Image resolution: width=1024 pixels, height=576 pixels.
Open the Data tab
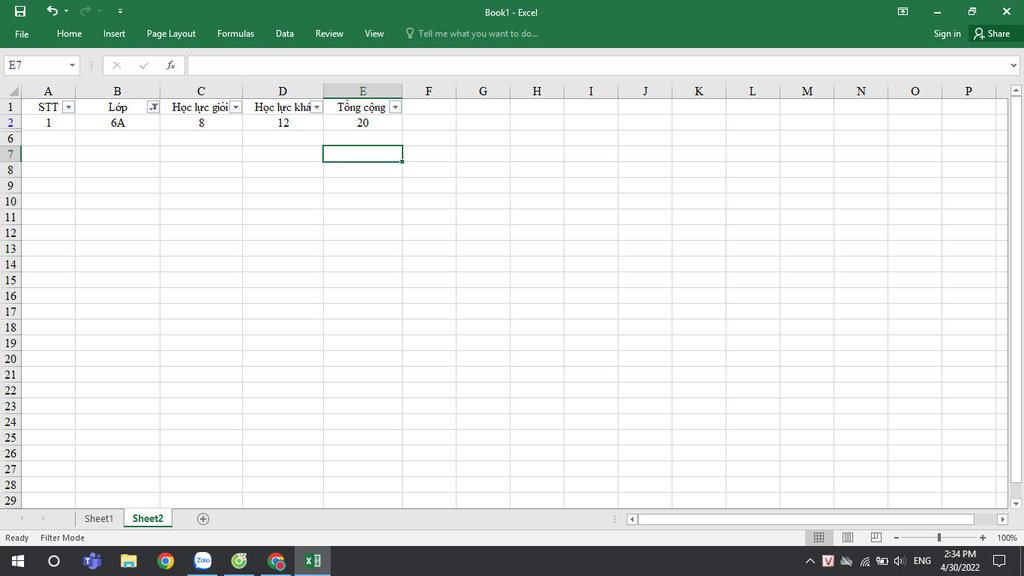pos(285,34)
